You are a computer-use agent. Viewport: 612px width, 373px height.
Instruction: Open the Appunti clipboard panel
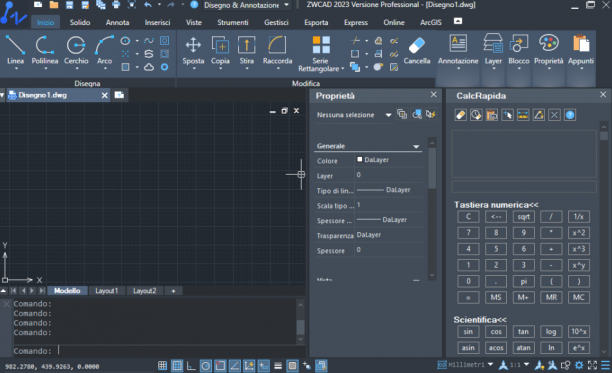[581, 52]
